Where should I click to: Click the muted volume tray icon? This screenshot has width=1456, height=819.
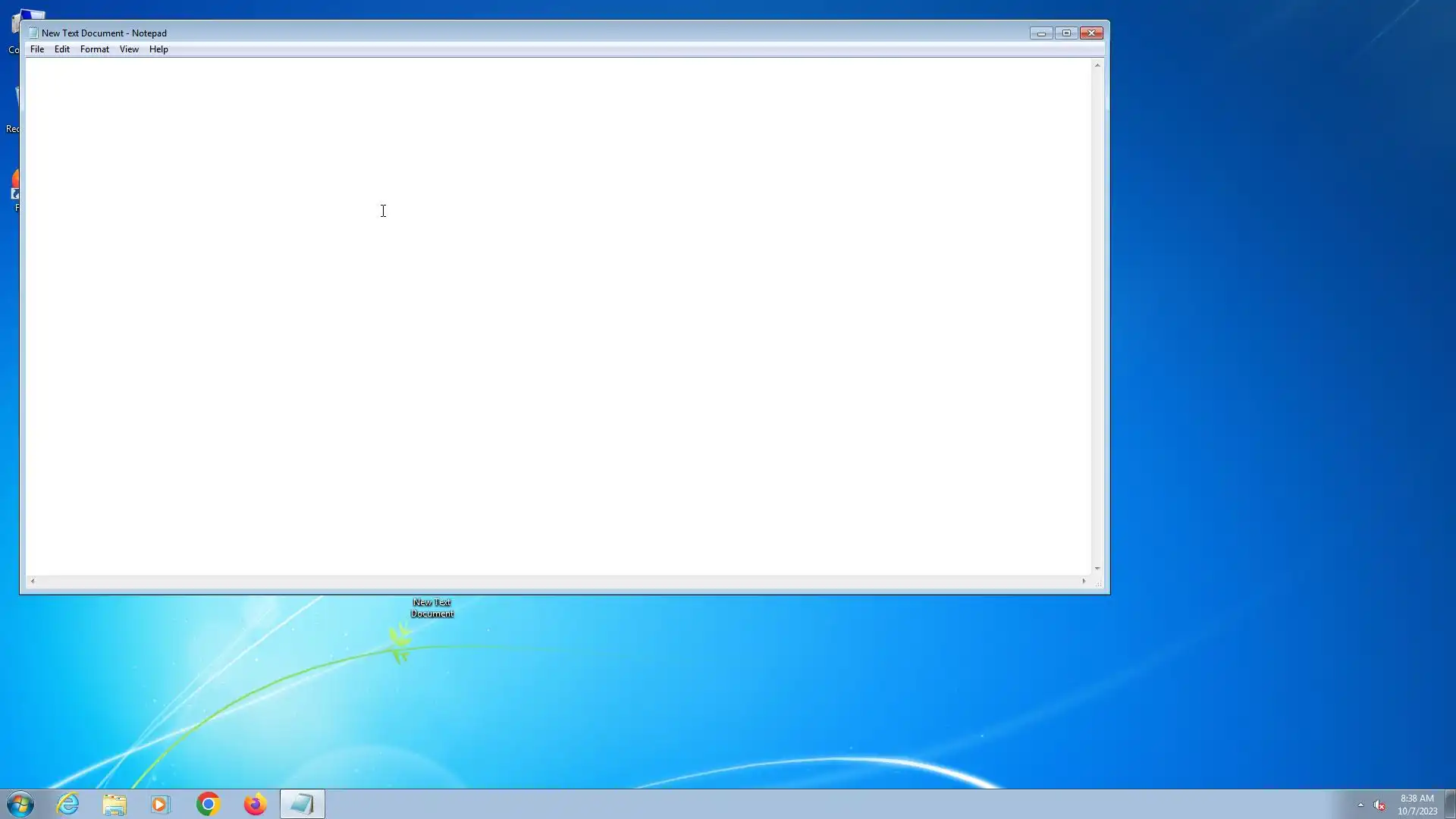(1379, 805)
